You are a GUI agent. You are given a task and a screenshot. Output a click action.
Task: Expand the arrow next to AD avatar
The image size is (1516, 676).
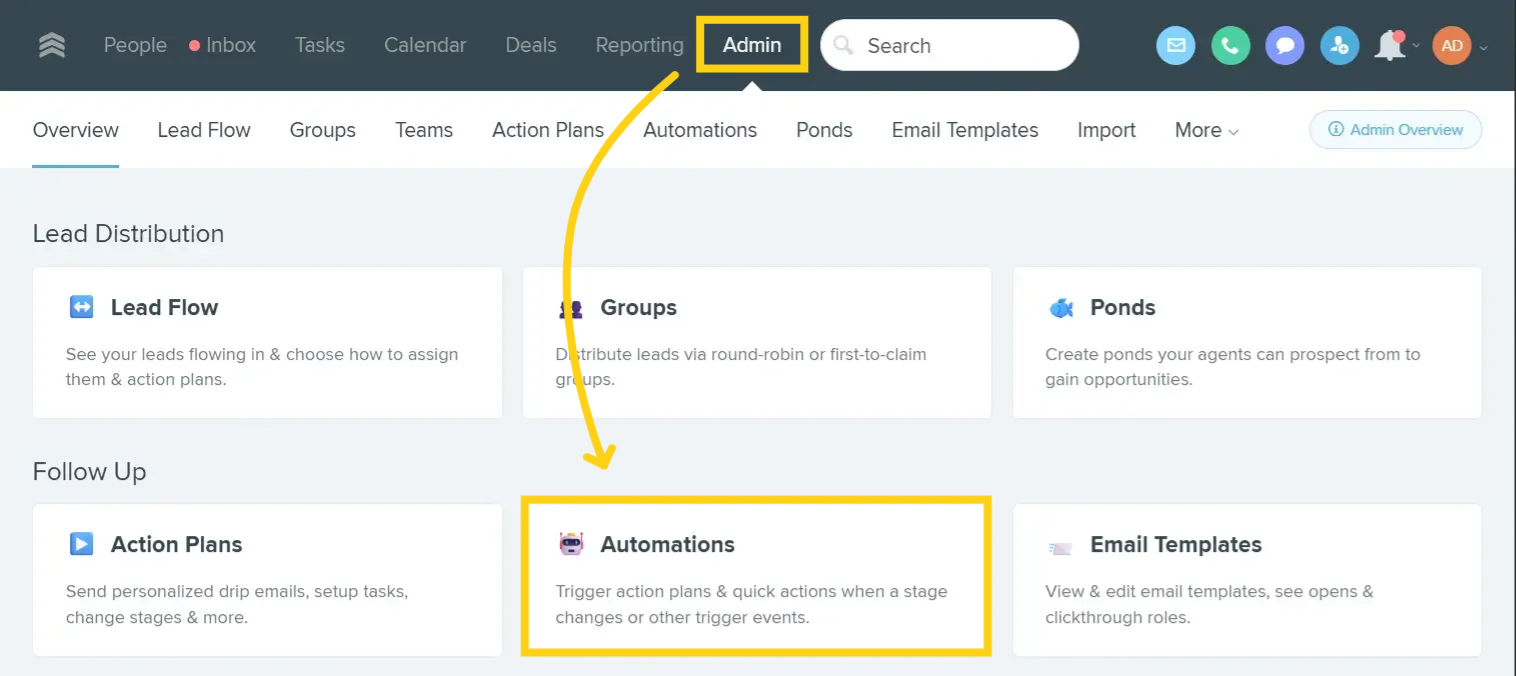1483,47
